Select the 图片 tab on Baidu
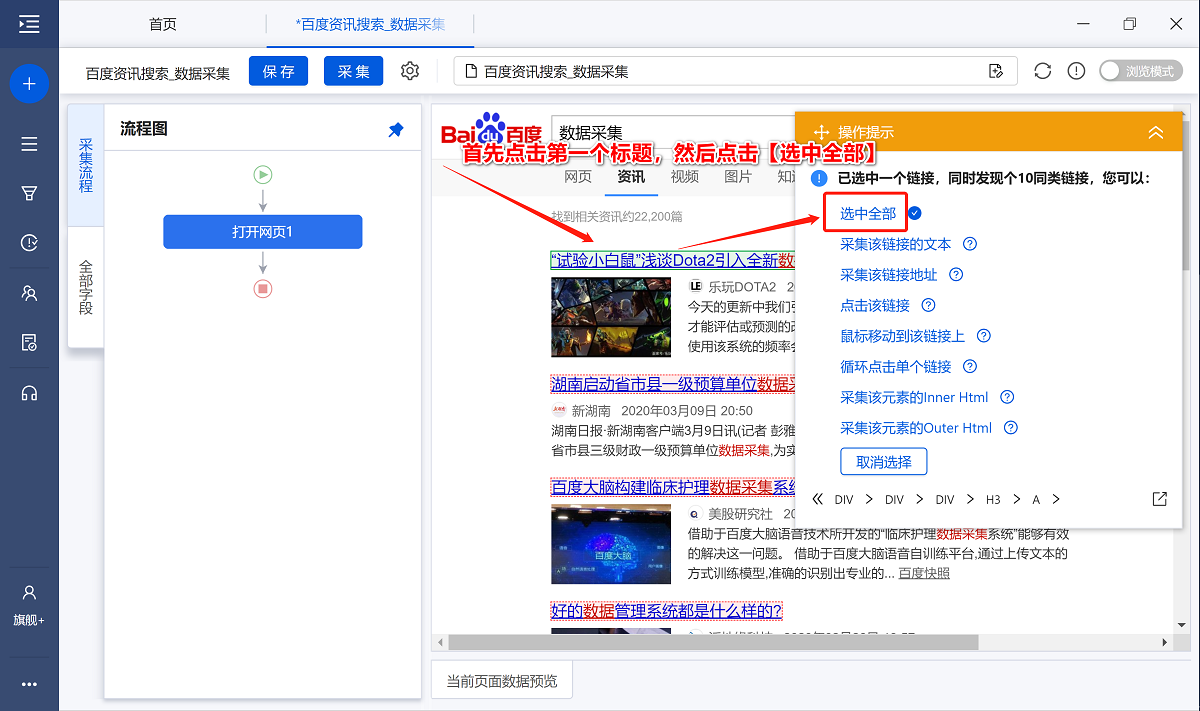The height and width of the screenshot is (711, 1200). pos(738,177)
